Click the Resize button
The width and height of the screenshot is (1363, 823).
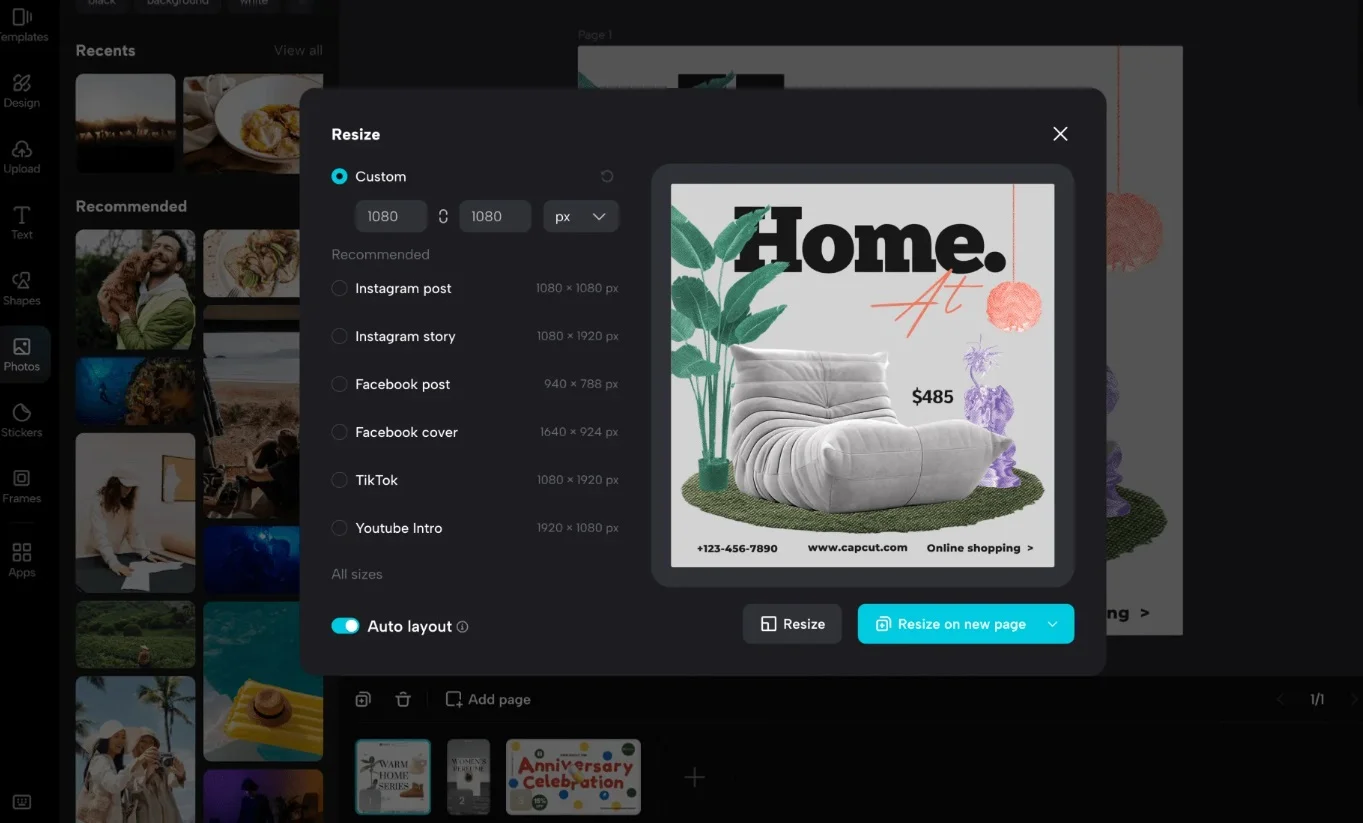pyautogui.click(x=792, y=623)
